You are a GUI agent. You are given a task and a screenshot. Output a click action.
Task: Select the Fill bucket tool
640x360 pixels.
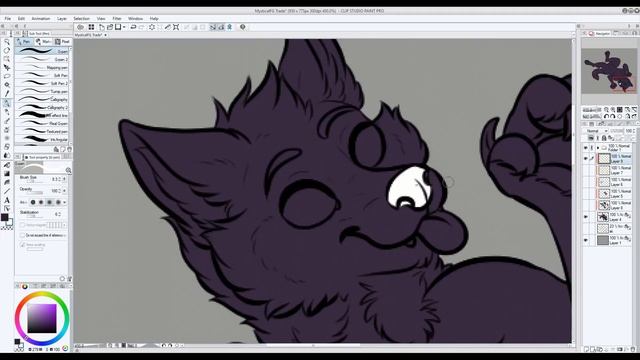(7, 165)
